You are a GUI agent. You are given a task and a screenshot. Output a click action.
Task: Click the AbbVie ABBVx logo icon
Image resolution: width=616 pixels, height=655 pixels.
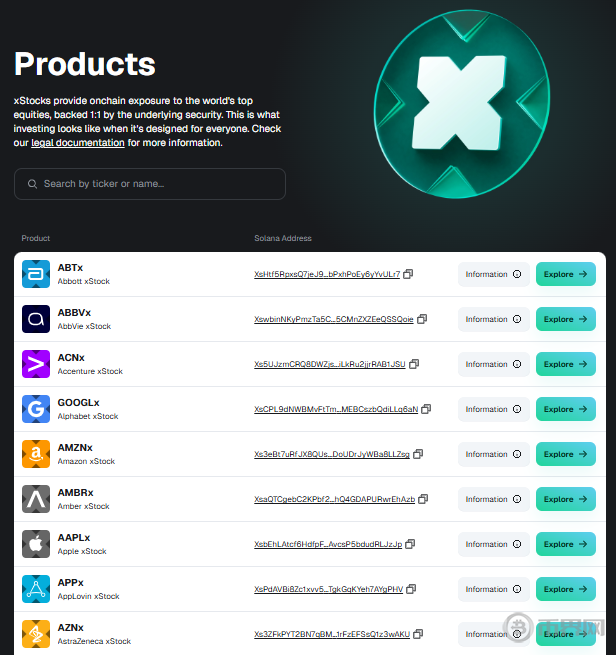(36, 319)
